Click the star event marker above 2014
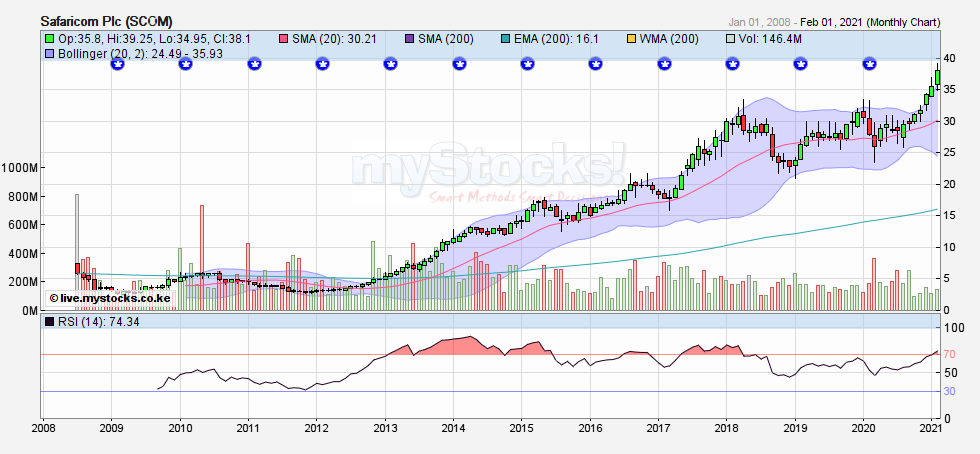The height and width of the screenshot is (454, 980). coord(459,64)
